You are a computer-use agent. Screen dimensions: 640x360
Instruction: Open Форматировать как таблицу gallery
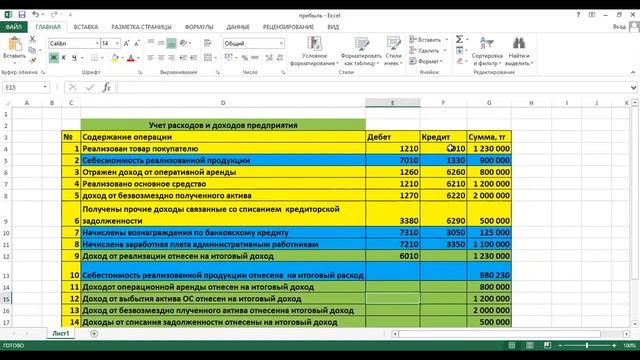tap(361, 51)
